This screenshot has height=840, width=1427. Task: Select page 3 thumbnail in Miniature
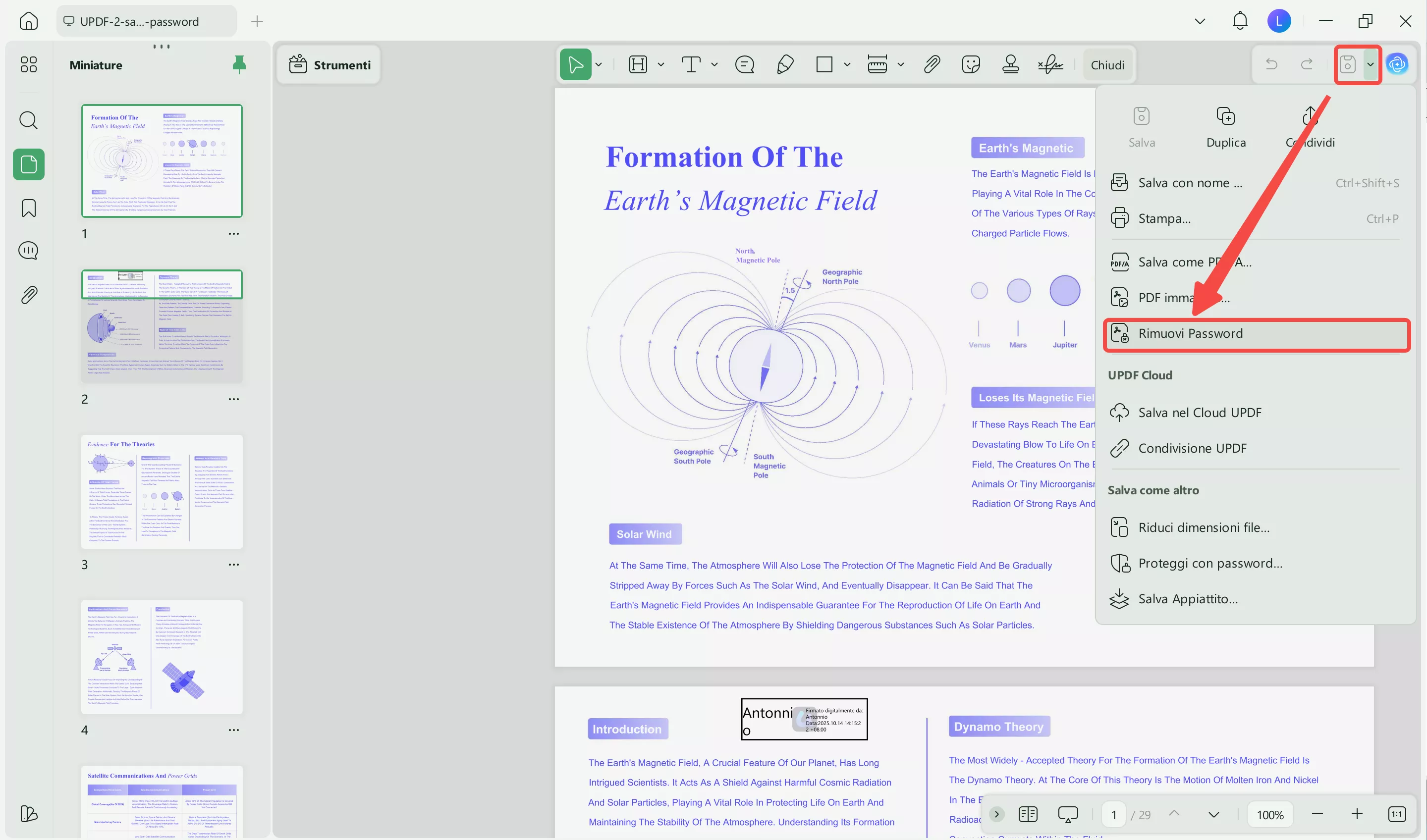(162, 491)
